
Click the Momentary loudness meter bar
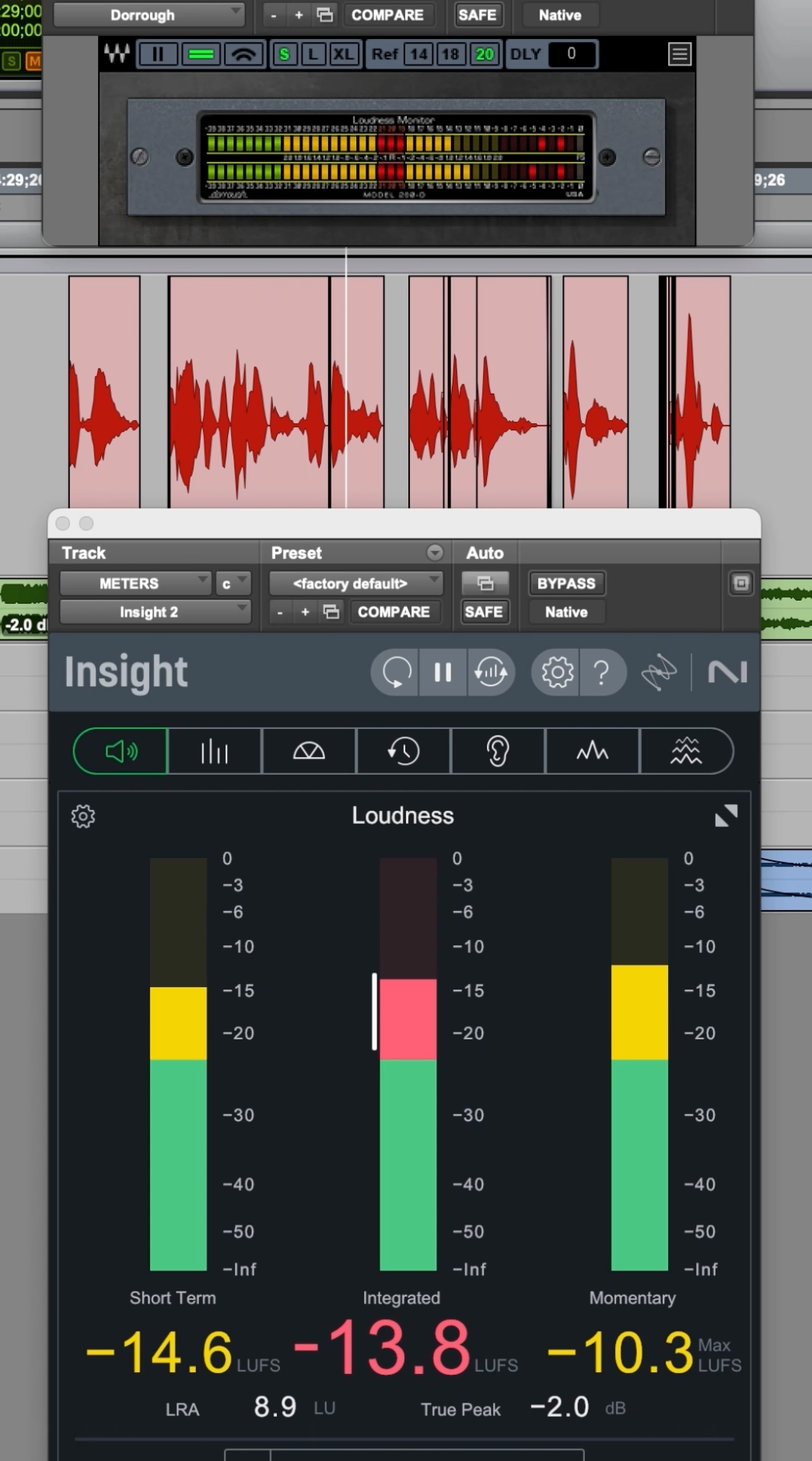click(639, 1064)
